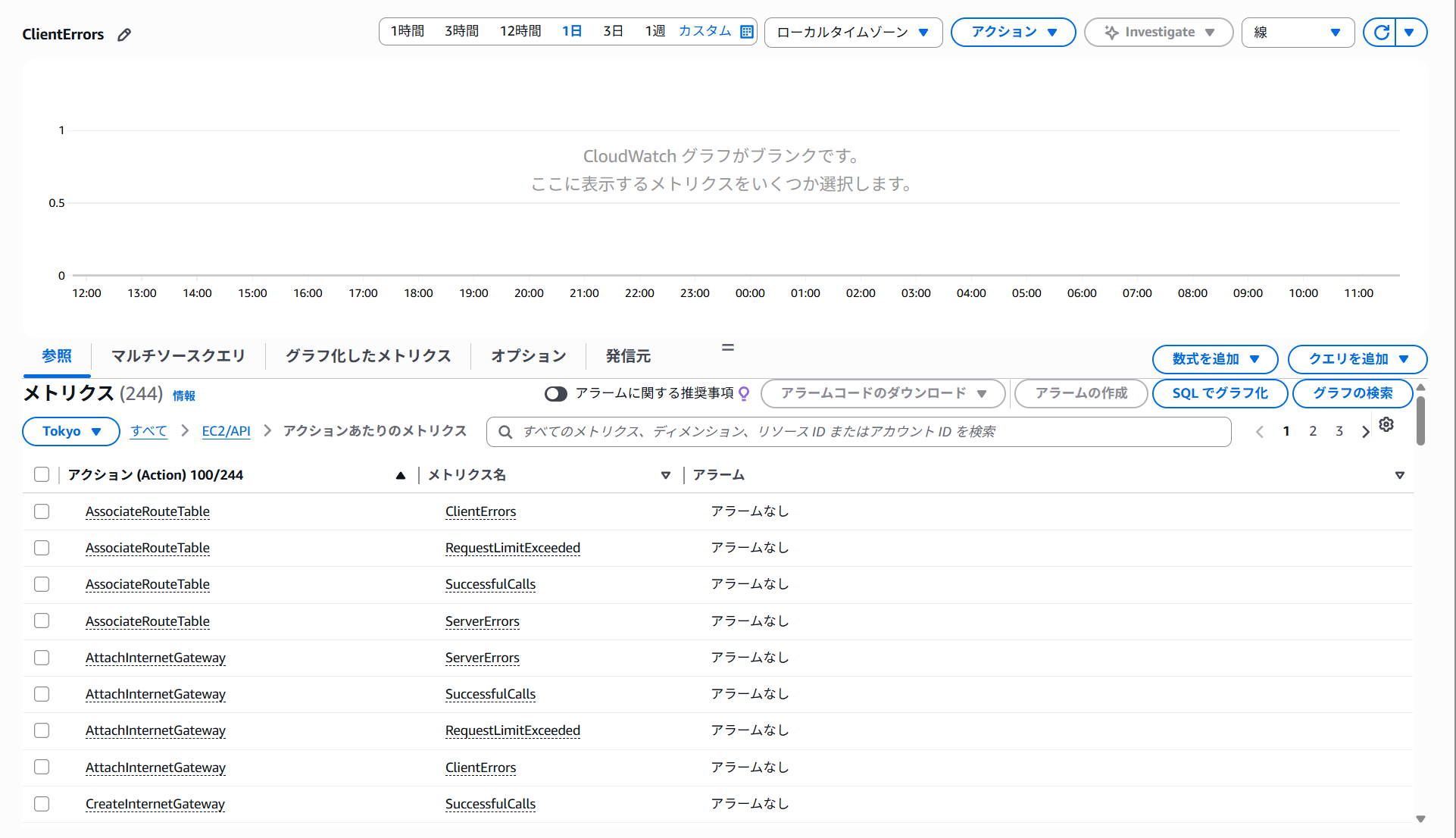Click ClientErrors metric of AssociateRouteTable
The image size is (1456, 838).
(x=480, y=511)
